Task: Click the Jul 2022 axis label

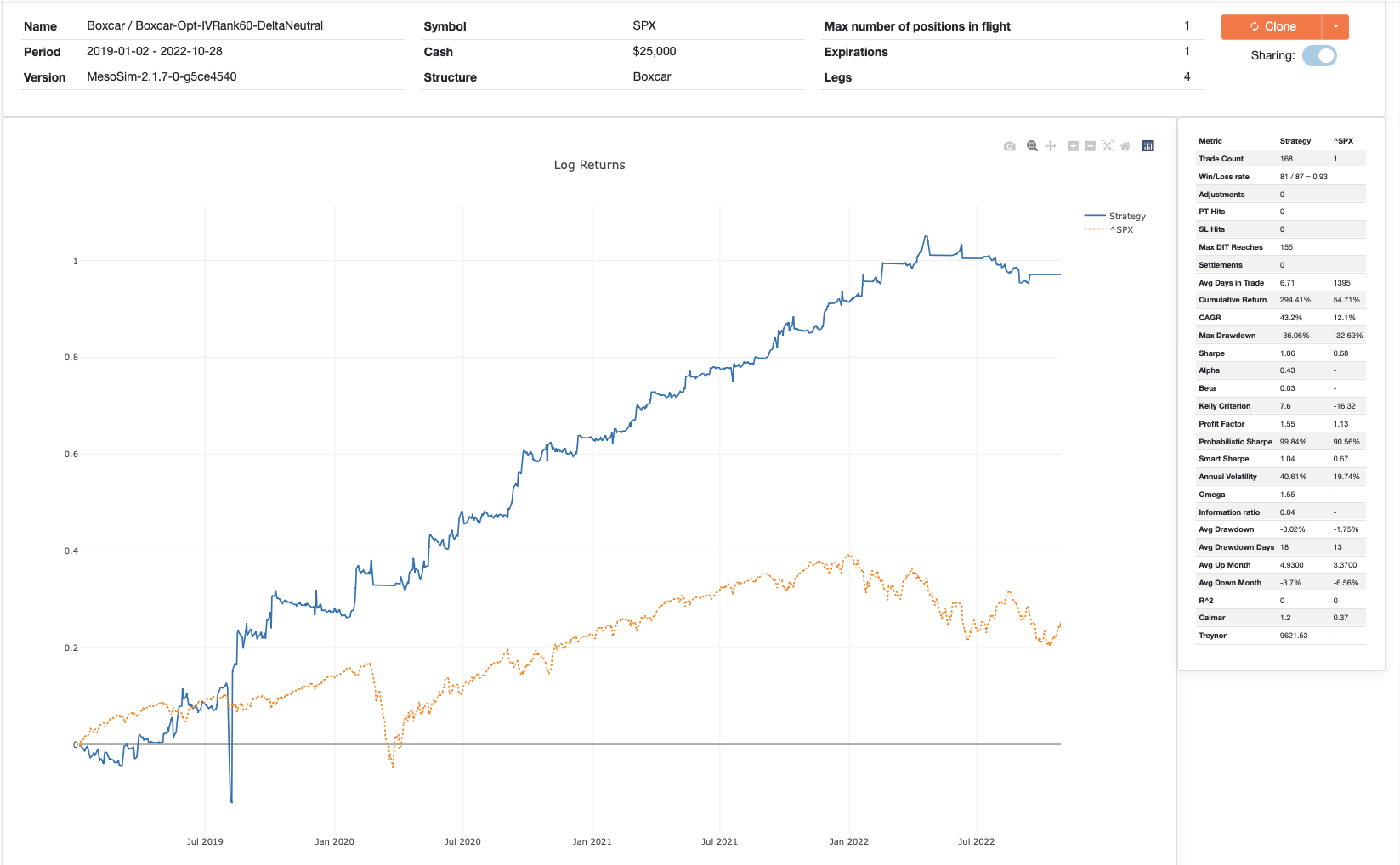Action: pos(976,841)
